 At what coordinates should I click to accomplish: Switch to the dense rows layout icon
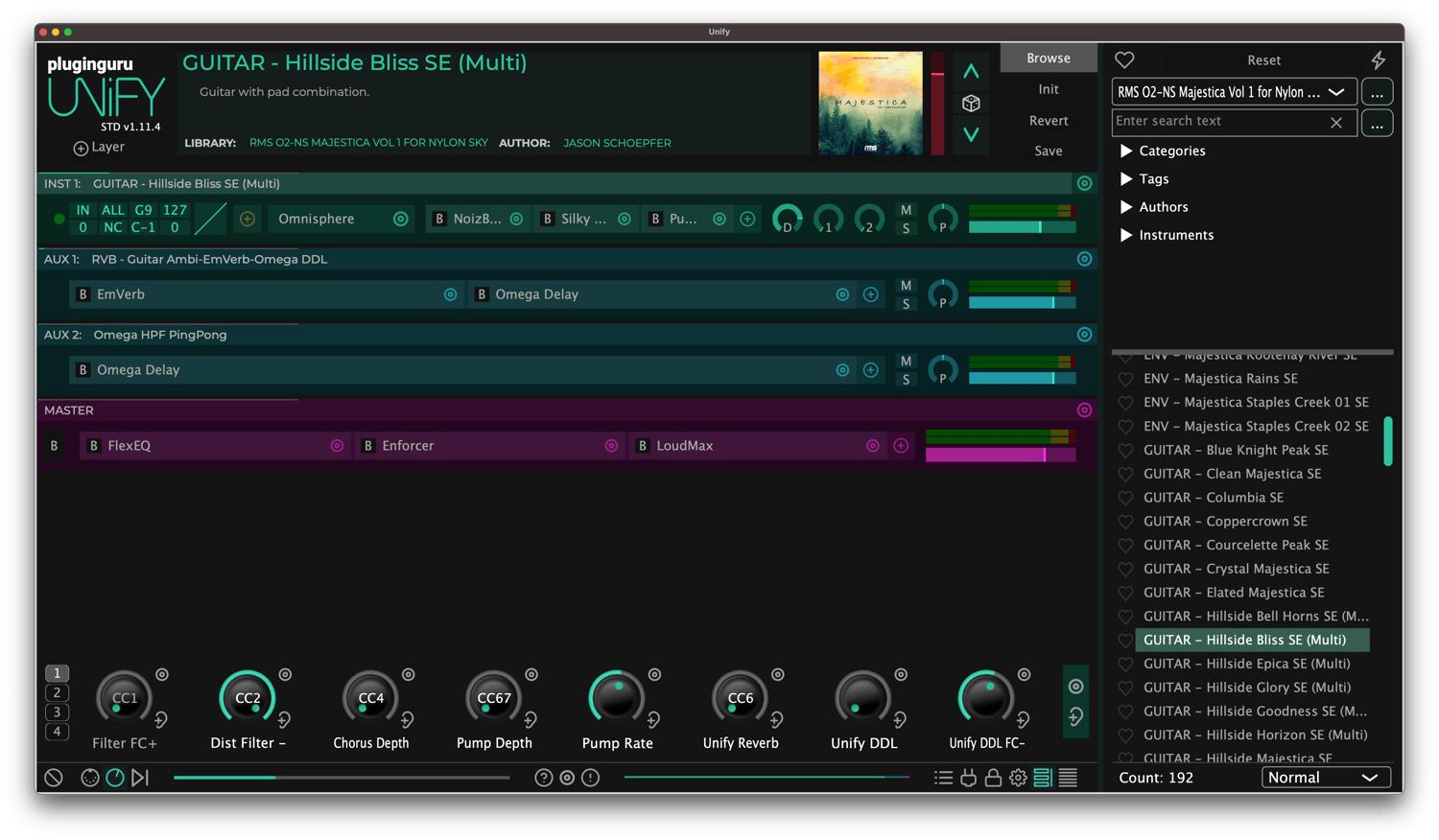coord(1068,778)
